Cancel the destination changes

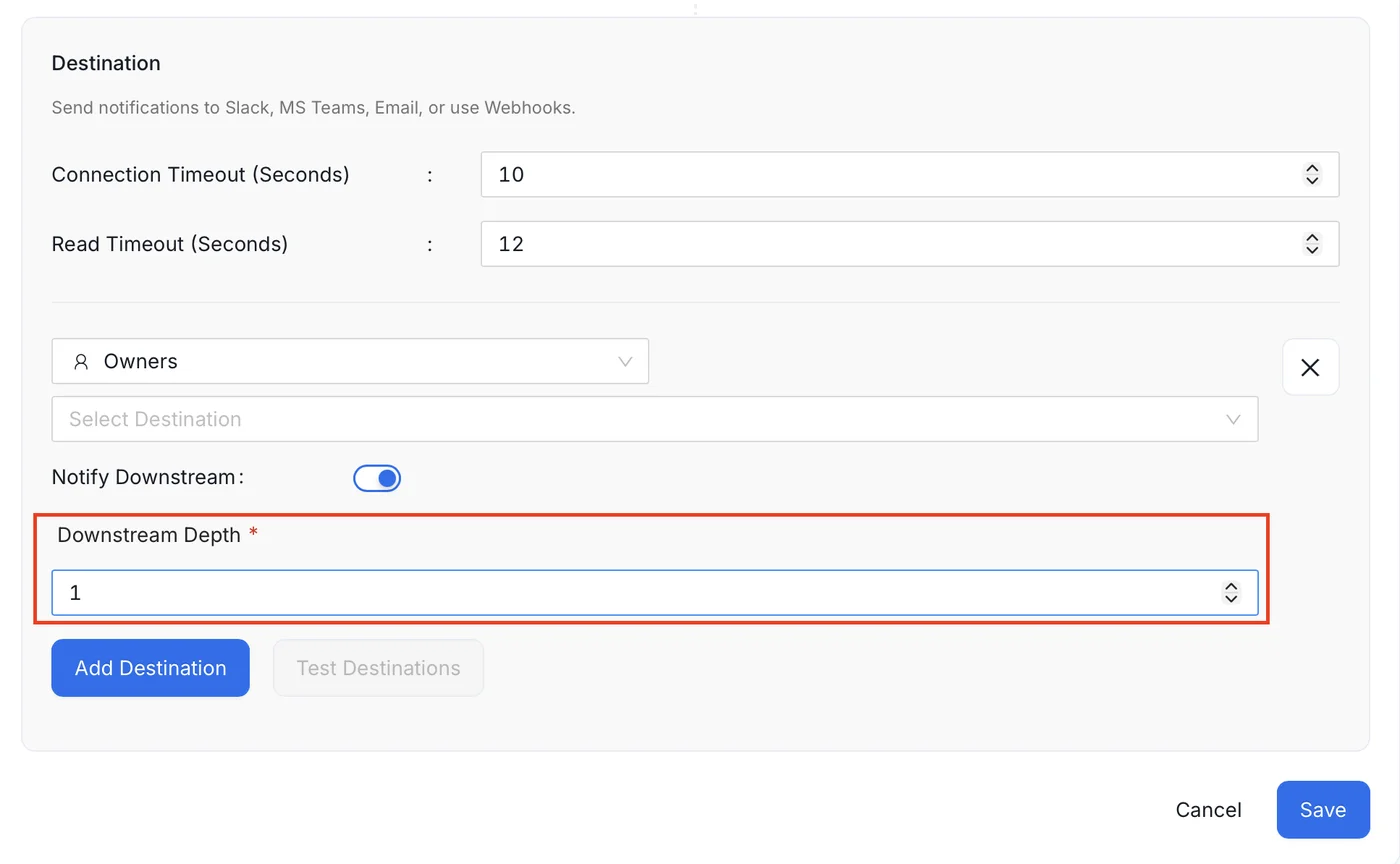[x=1208, y=810]
